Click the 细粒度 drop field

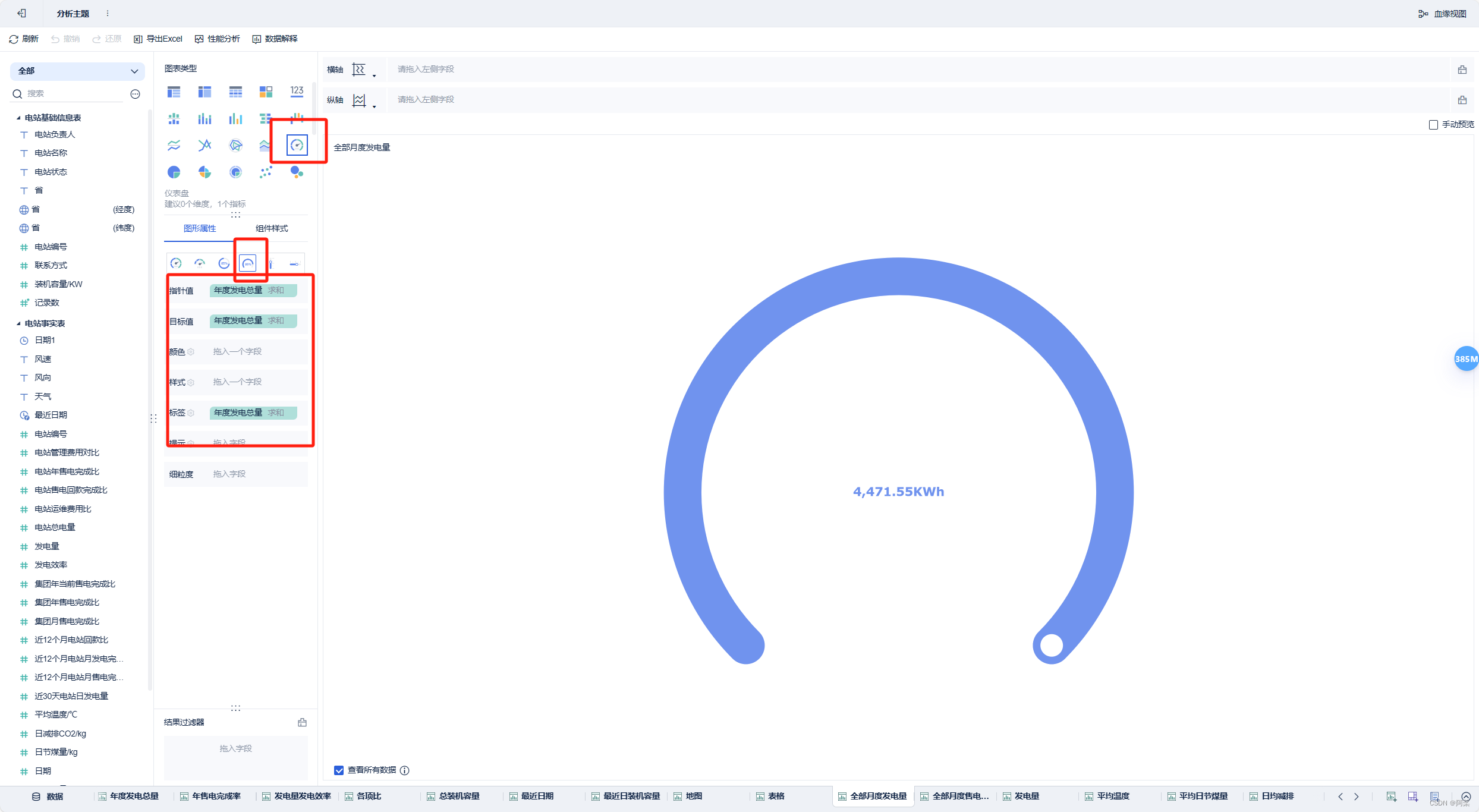tap(236, 474)
